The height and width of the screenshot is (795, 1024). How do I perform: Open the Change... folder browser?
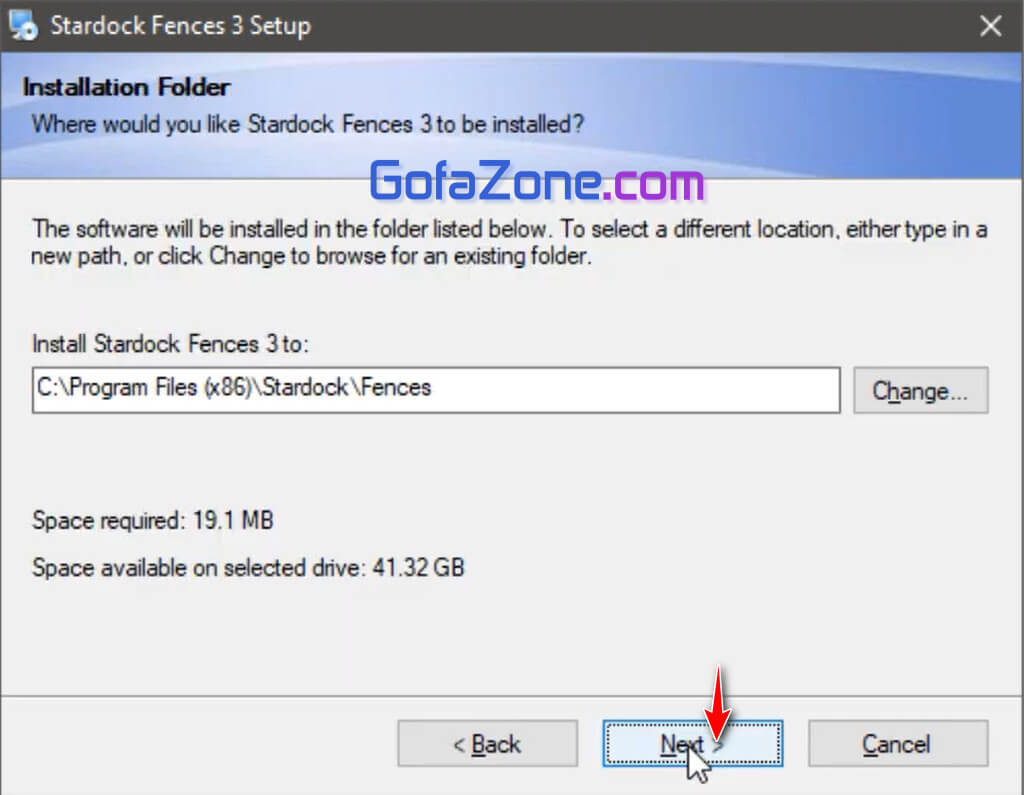coord(920,390)
